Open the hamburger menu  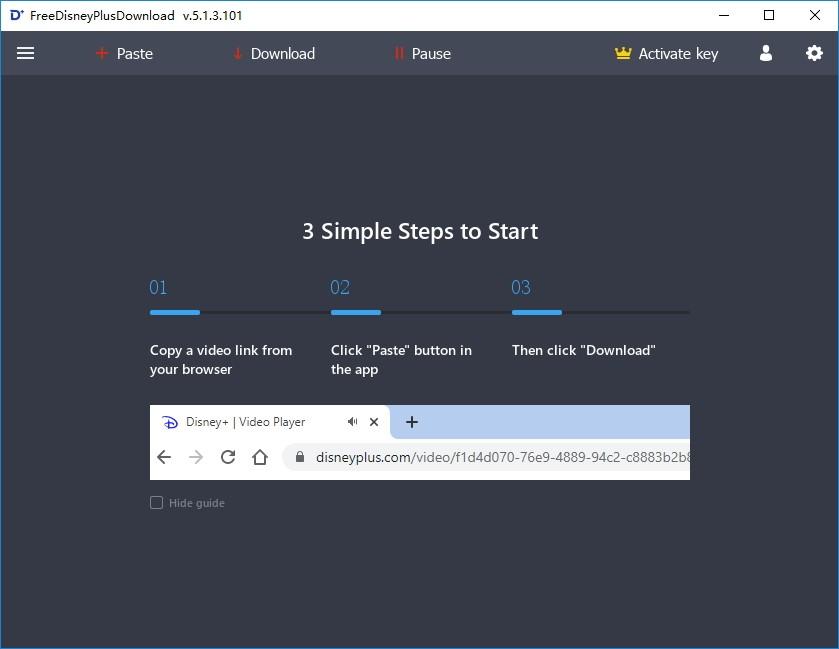[25, 54]
